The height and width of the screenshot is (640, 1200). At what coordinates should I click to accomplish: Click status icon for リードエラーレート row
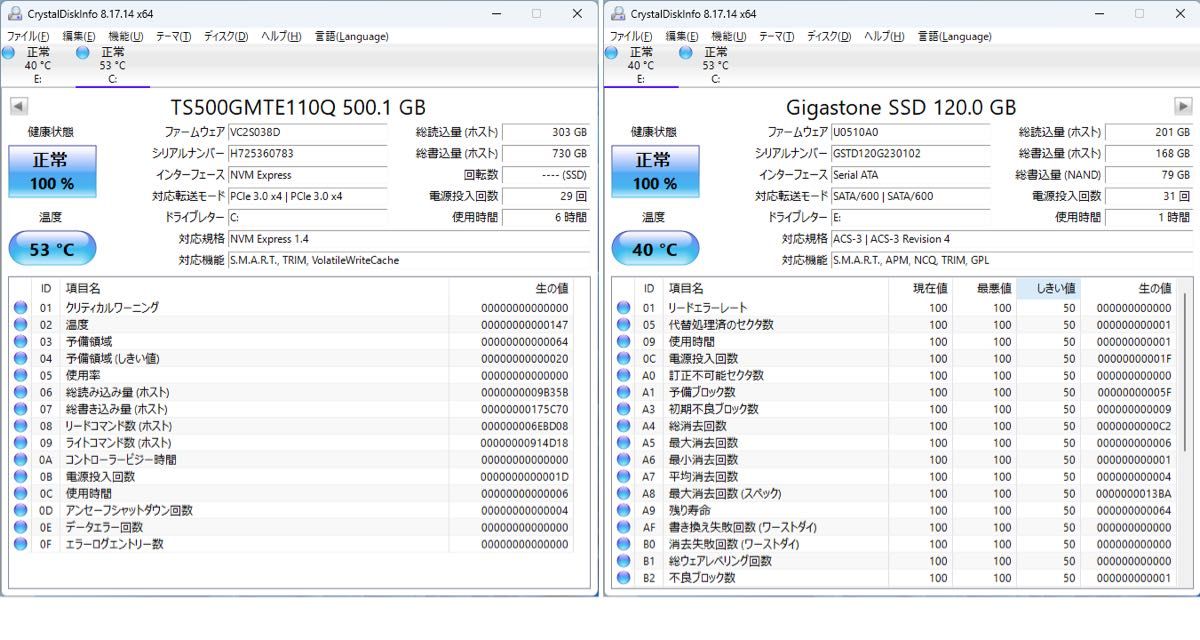623,308
